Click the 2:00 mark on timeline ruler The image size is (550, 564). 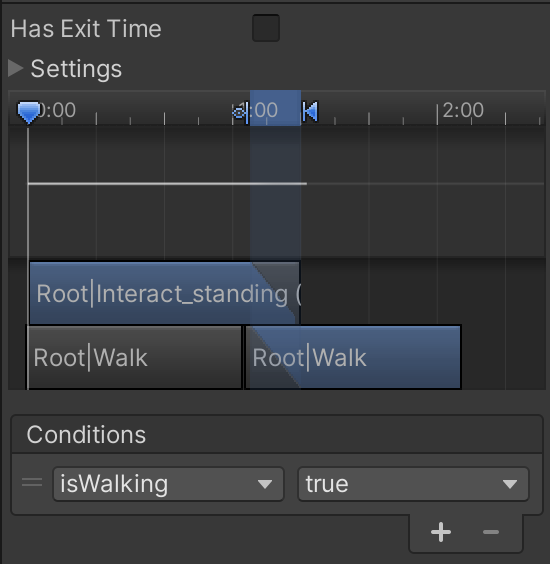click(x=463, y=110)
